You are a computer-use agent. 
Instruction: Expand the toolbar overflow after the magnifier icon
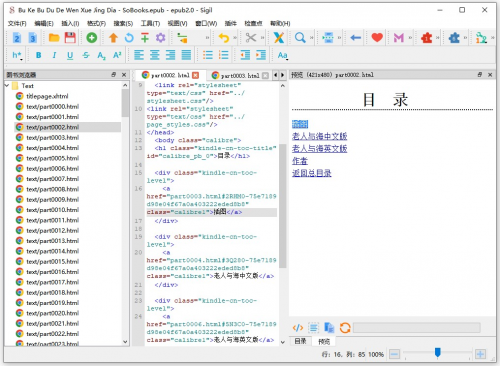pyautogui.click(x=311, y=38)
